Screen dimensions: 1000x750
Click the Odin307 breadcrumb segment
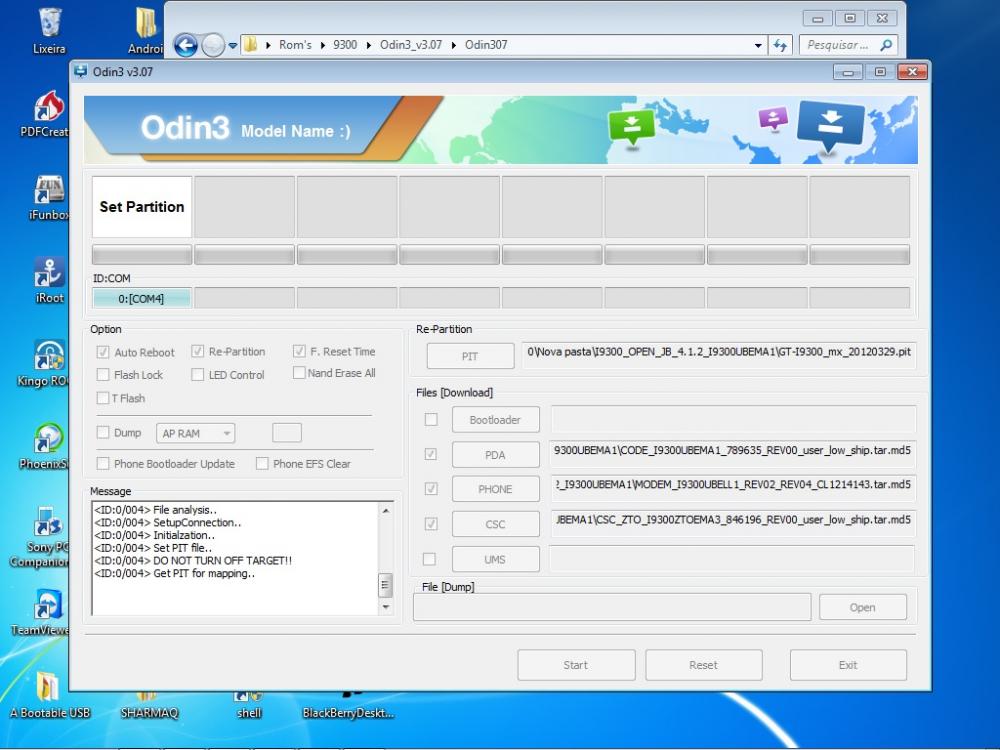pyautogui.click(x=486, y=45)
